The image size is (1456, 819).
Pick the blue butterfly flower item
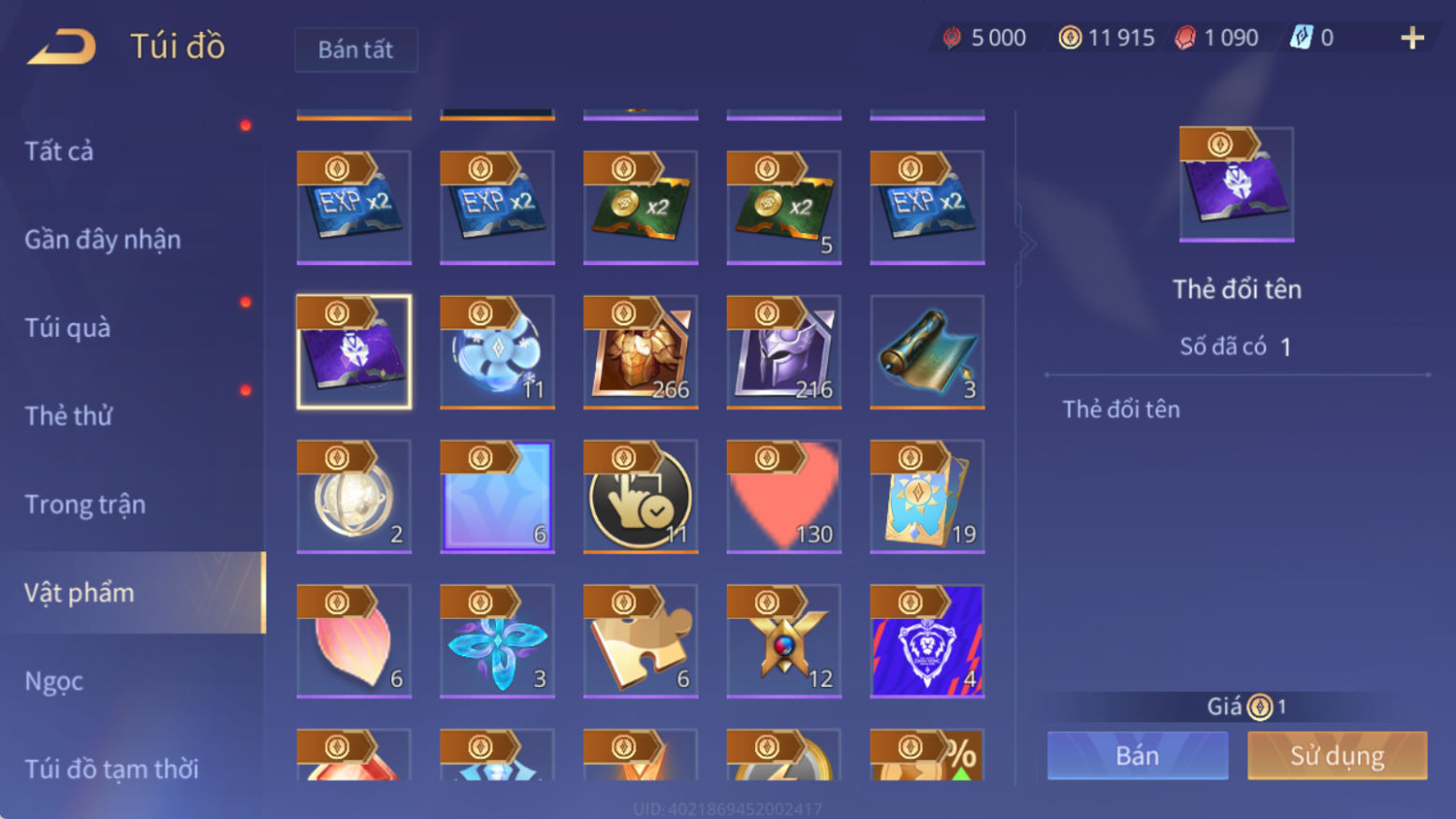(497, 641)
